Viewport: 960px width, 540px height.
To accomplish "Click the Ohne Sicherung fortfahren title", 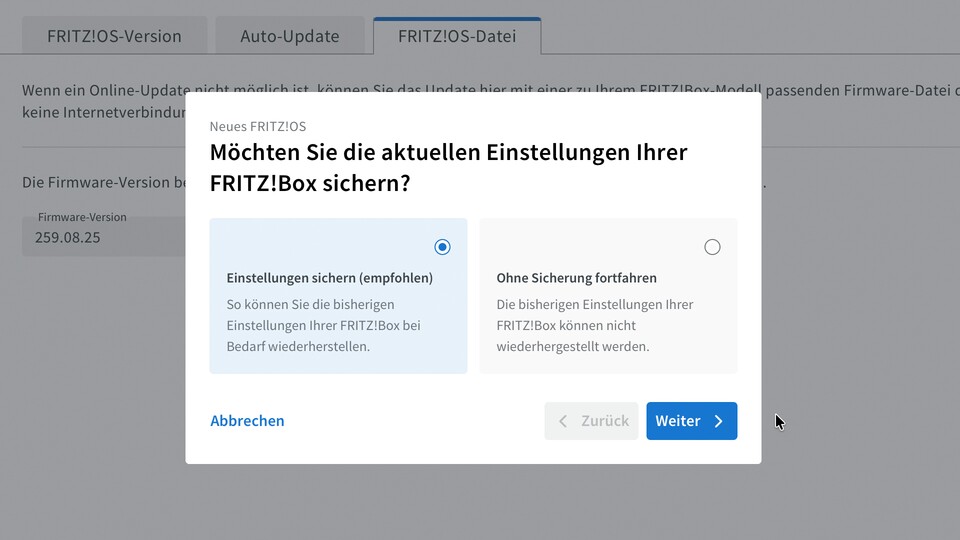I will tap(577, 278).
